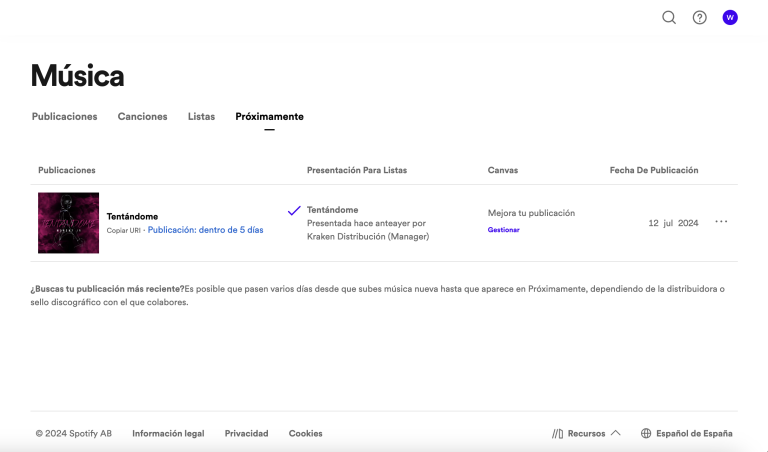Switch to the Publicaciones tab

(65, 116)
